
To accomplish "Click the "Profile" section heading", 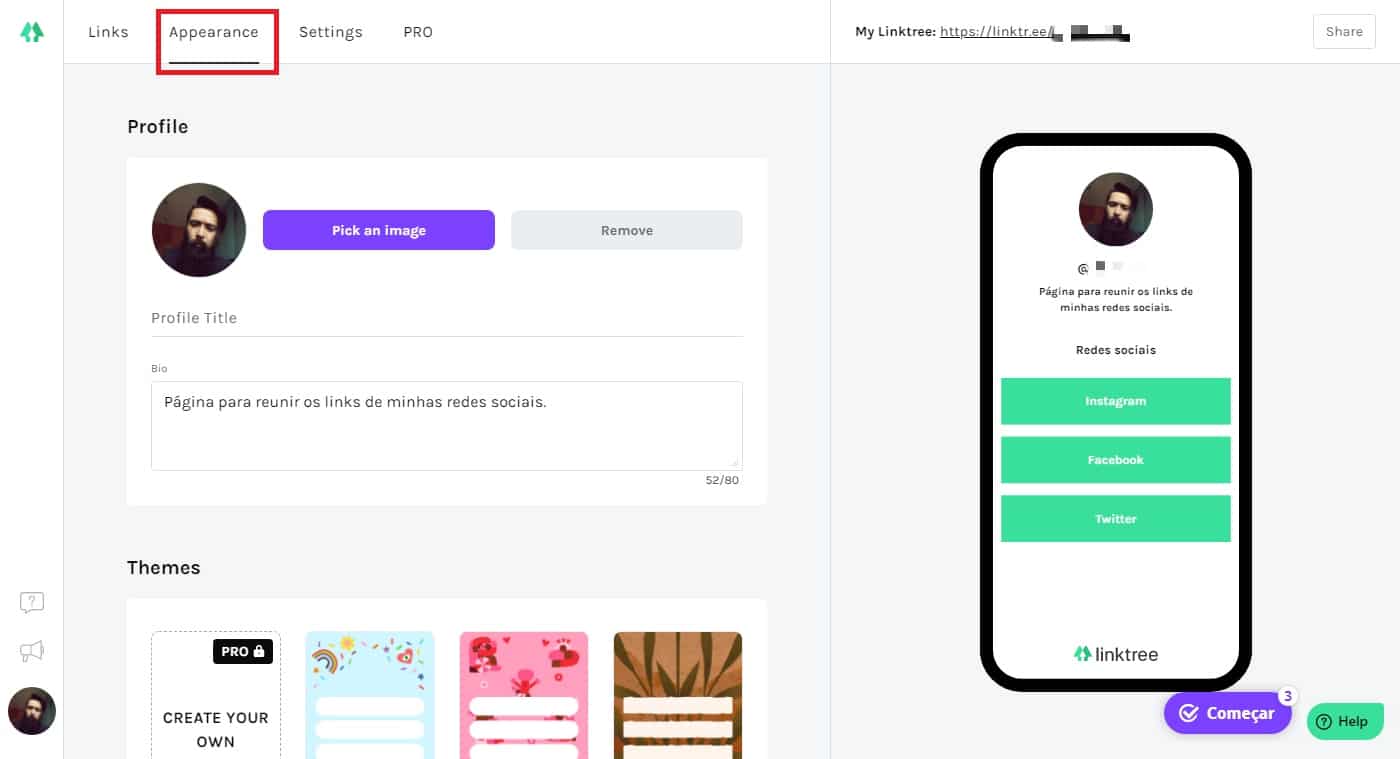I will [x=158, y=127].
